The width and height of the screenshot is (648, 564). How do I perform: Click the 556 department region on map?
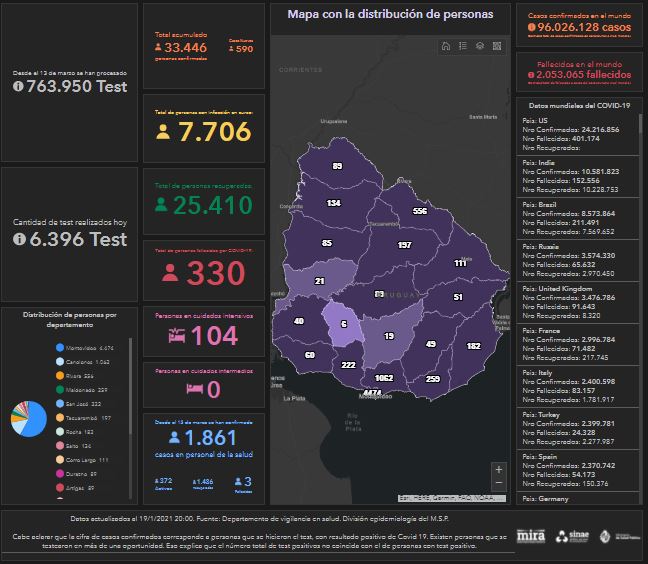tap(420, 211)
